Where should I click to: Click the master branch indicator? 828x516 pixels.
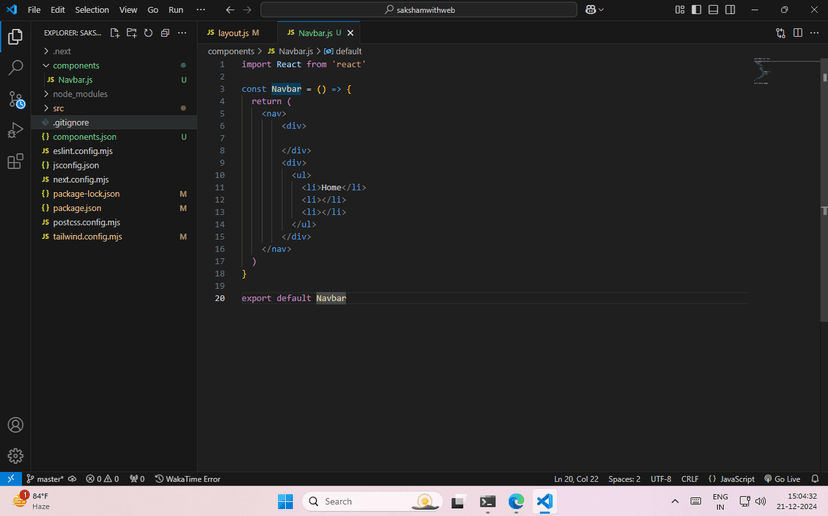tap(45, 479)
